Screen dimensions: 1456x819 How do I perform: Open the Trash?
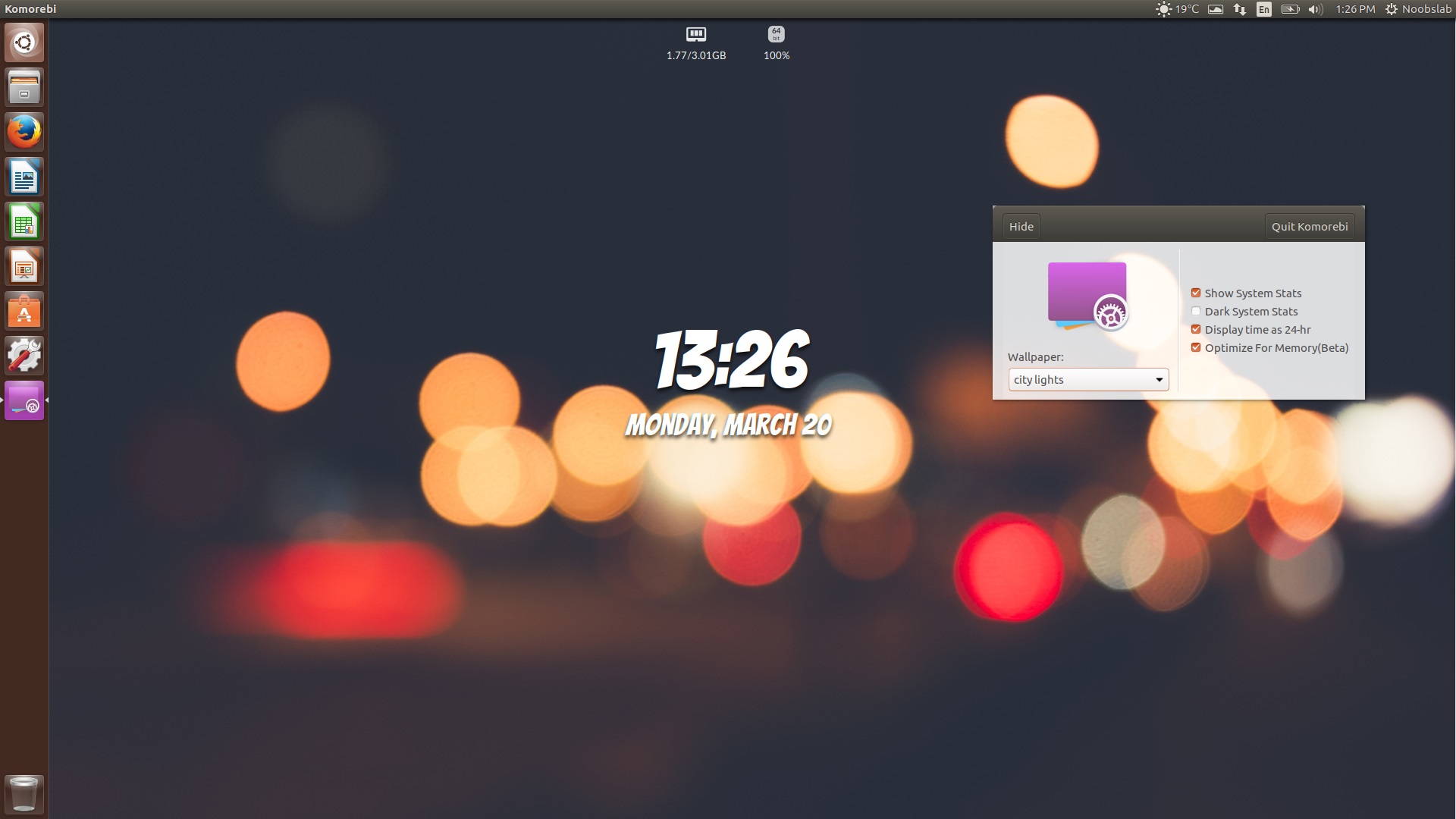point(24,793)
